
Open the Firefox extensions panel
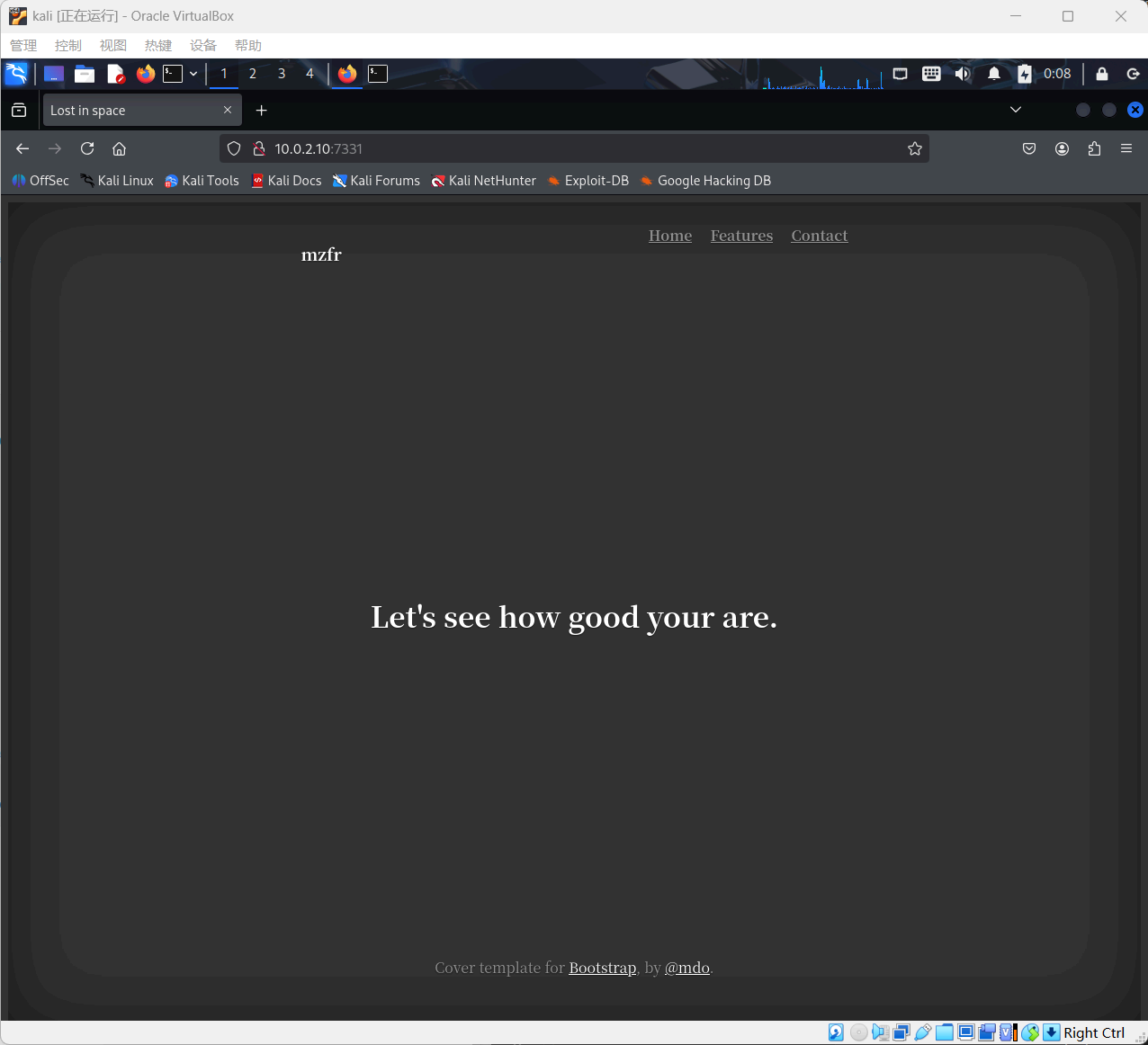(x=1094, y=148)
